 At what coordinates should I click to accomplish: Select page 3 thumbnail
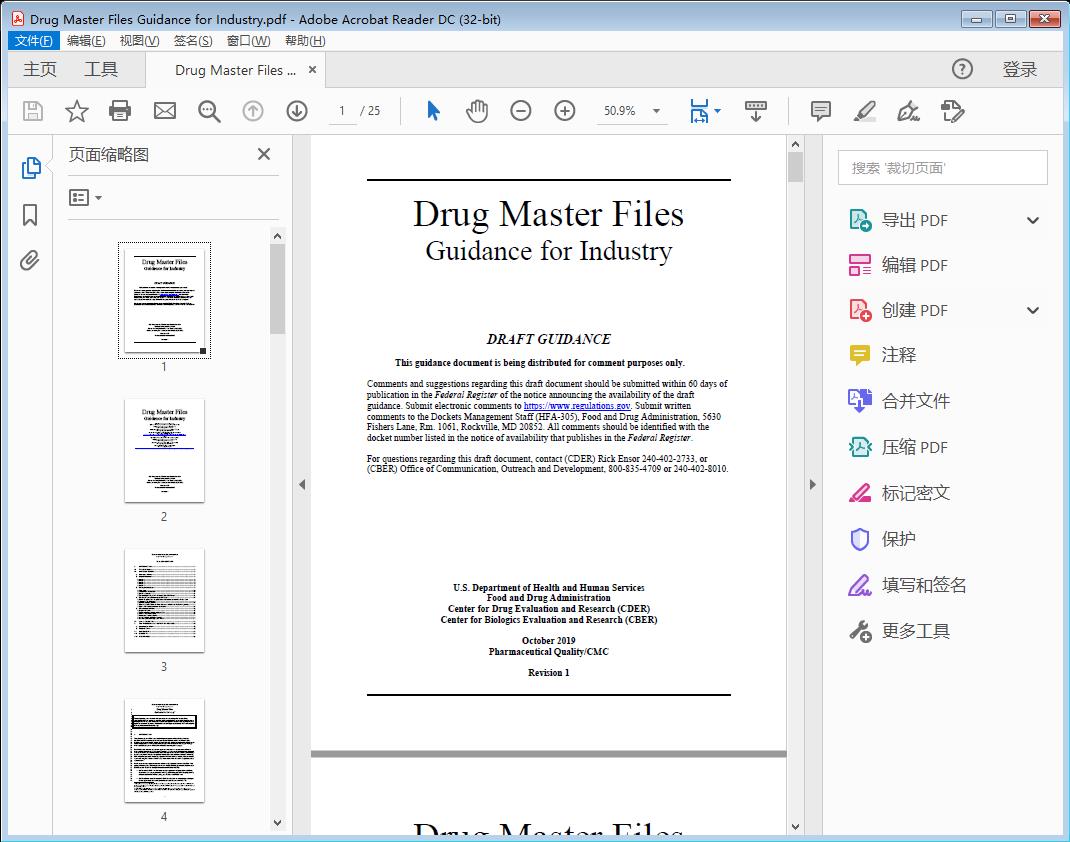tap(164, 600)
